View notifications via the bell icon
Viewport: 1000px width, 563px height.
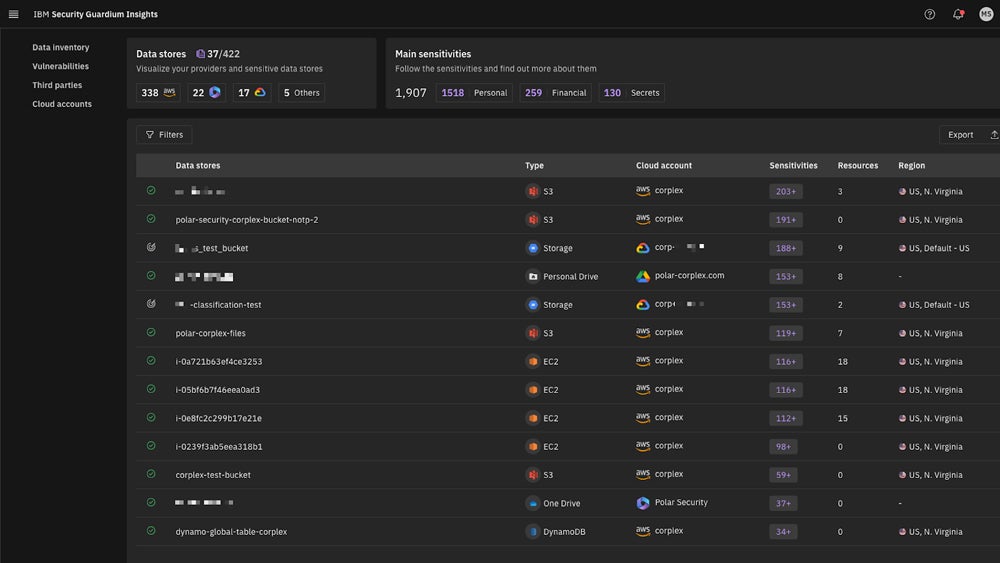958,14
